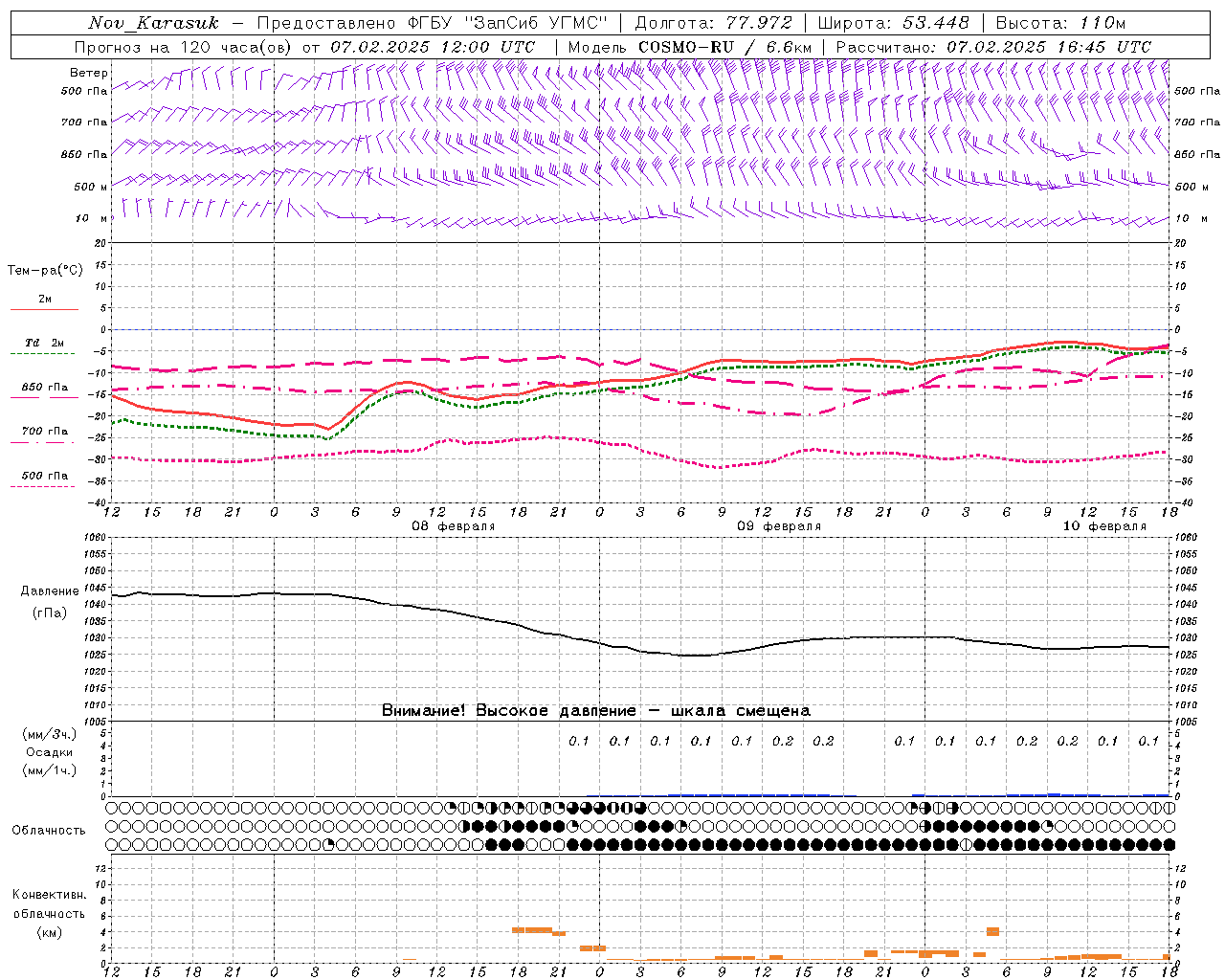Select the 09 февраля date label

779,526
